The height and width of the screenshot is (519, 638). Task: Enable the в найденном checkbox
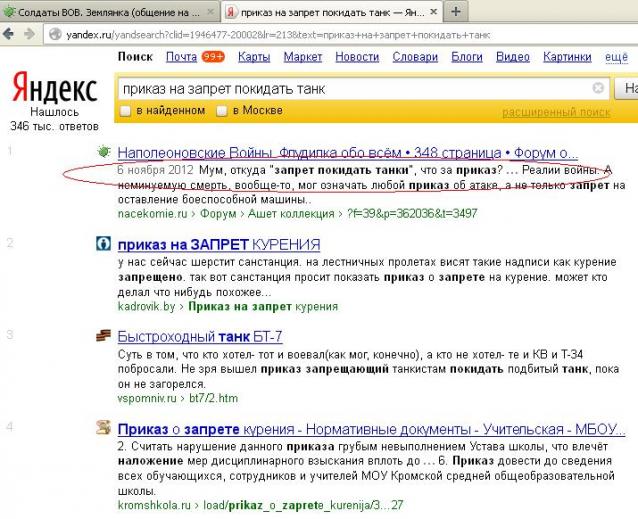126,111
